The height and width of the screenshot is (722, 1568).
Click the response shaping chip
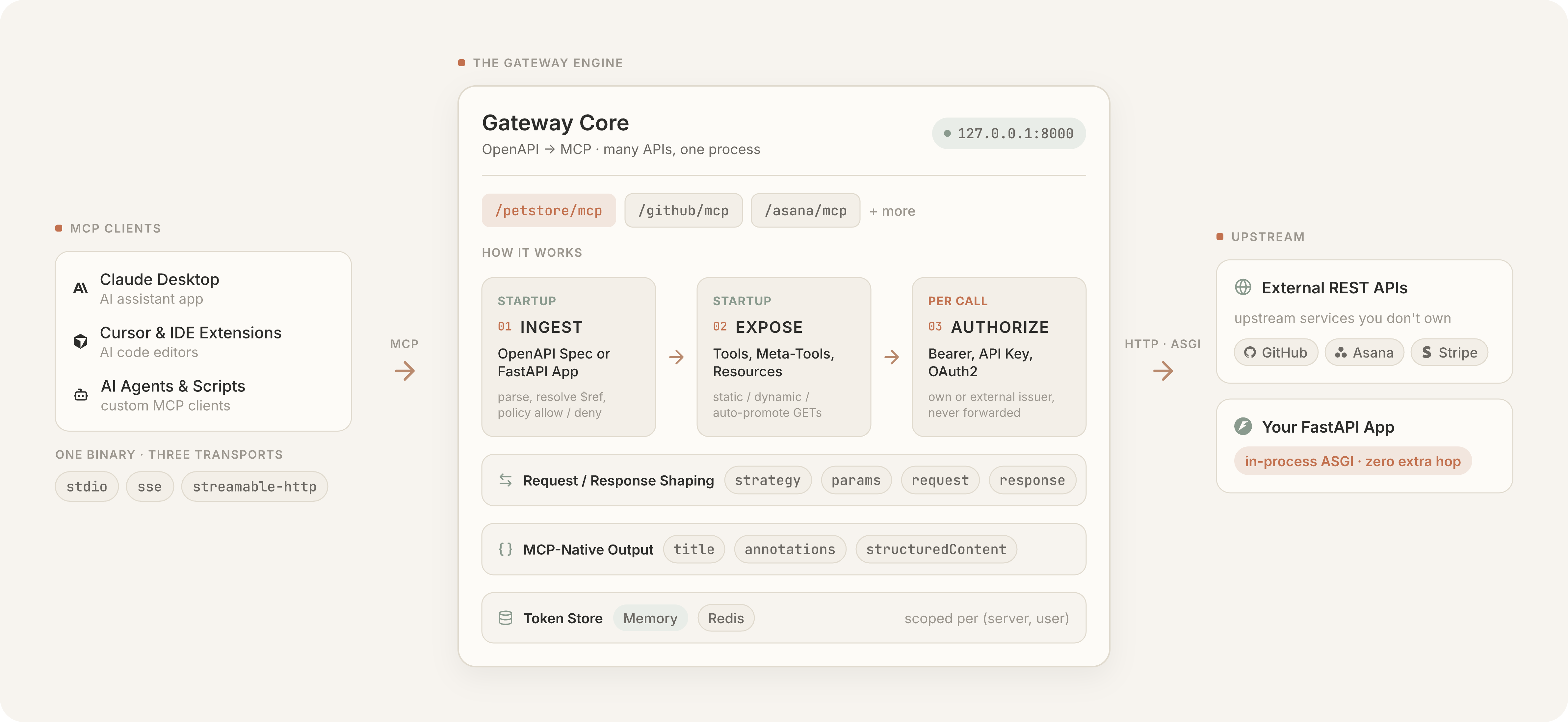tap(1032, 480)
